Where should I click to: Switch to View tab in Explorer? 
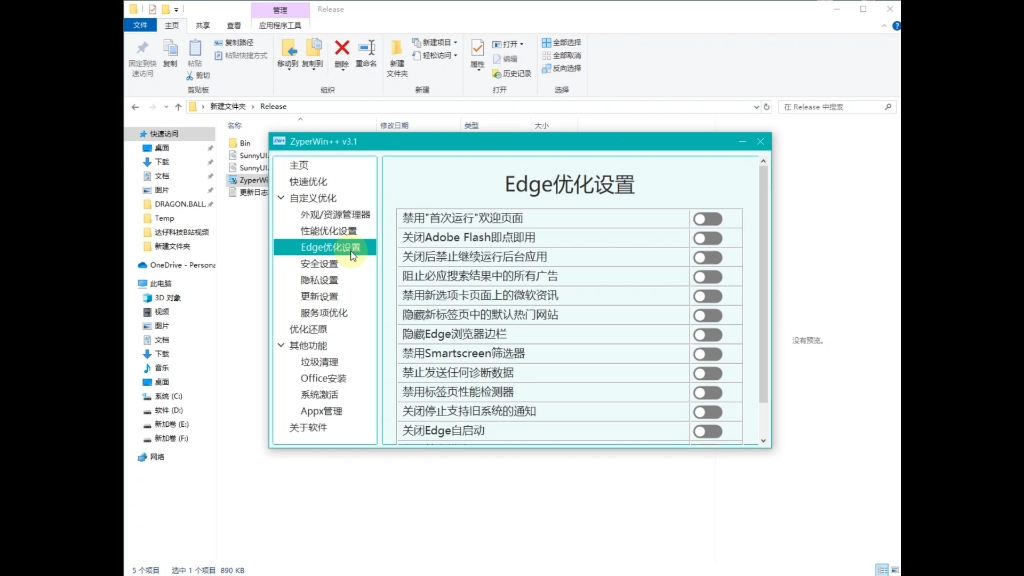234,25
